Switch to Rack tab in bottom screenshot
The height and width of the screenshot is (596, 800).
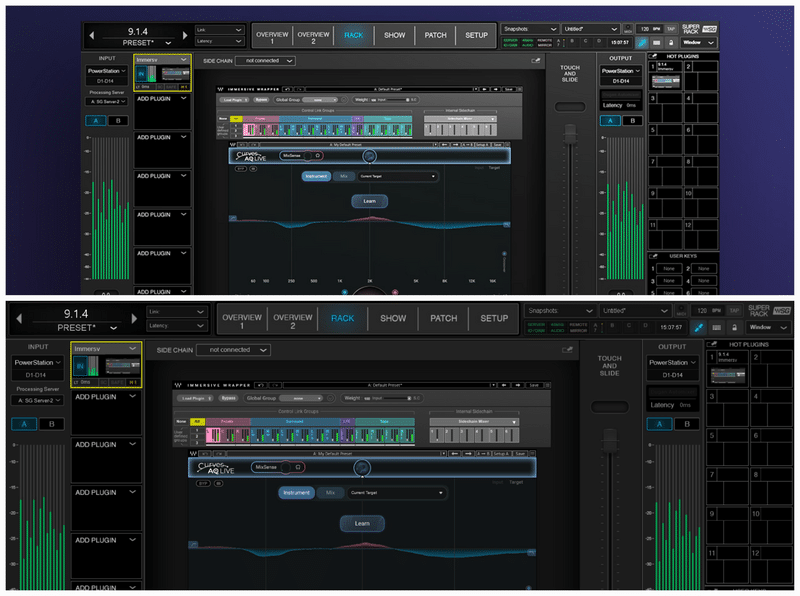(342, 318)
